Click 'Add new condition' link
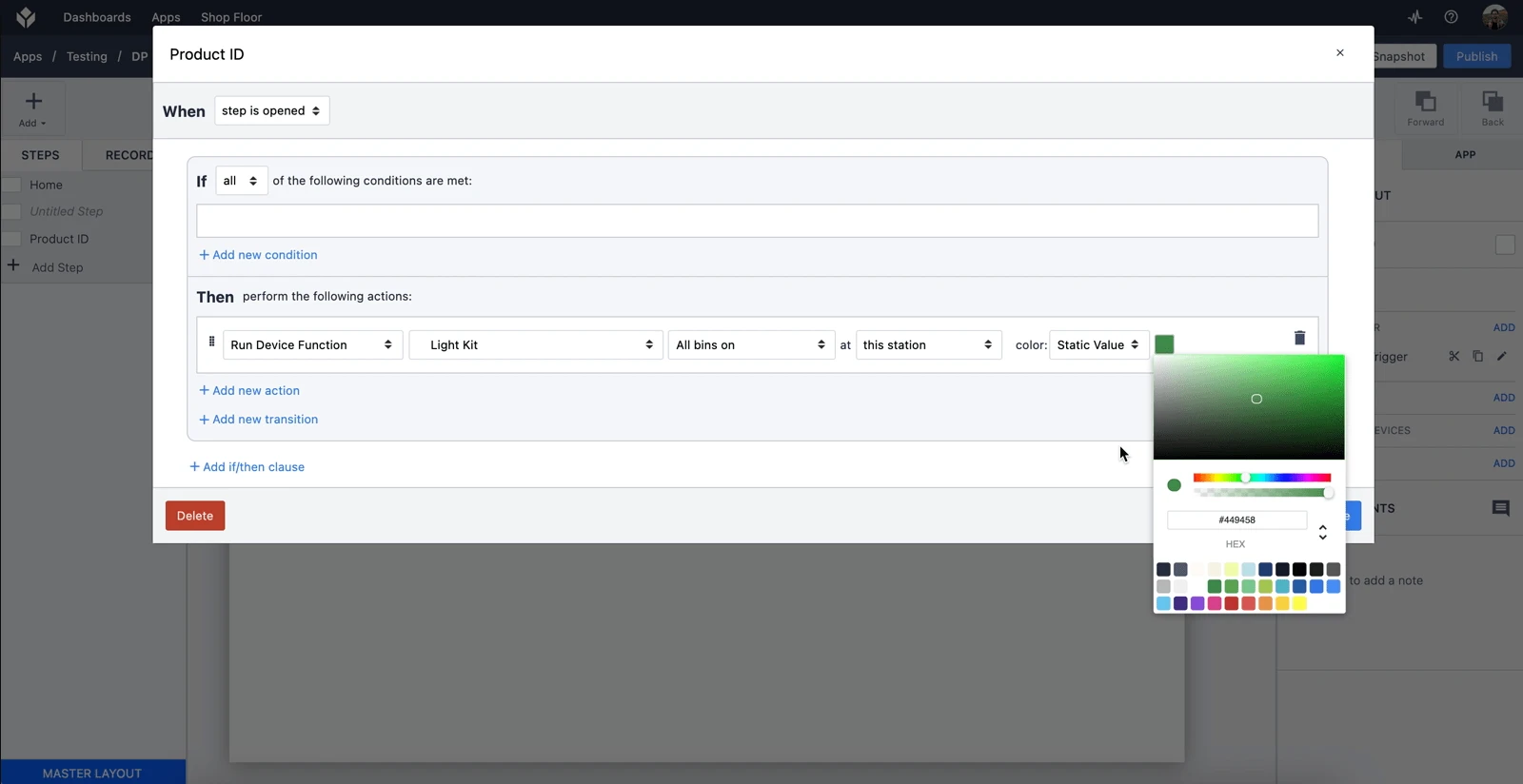 click(258, 255)
